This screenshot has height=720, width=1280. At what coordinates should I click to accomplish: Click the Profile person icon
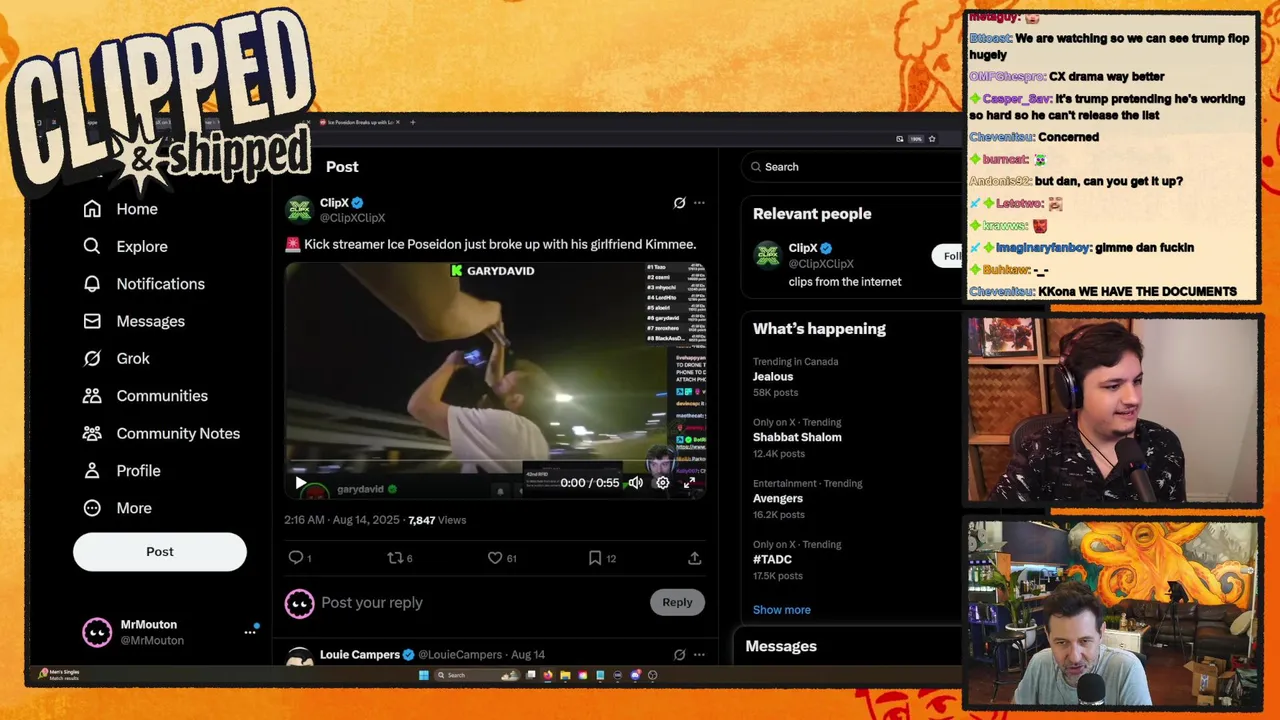92,470
